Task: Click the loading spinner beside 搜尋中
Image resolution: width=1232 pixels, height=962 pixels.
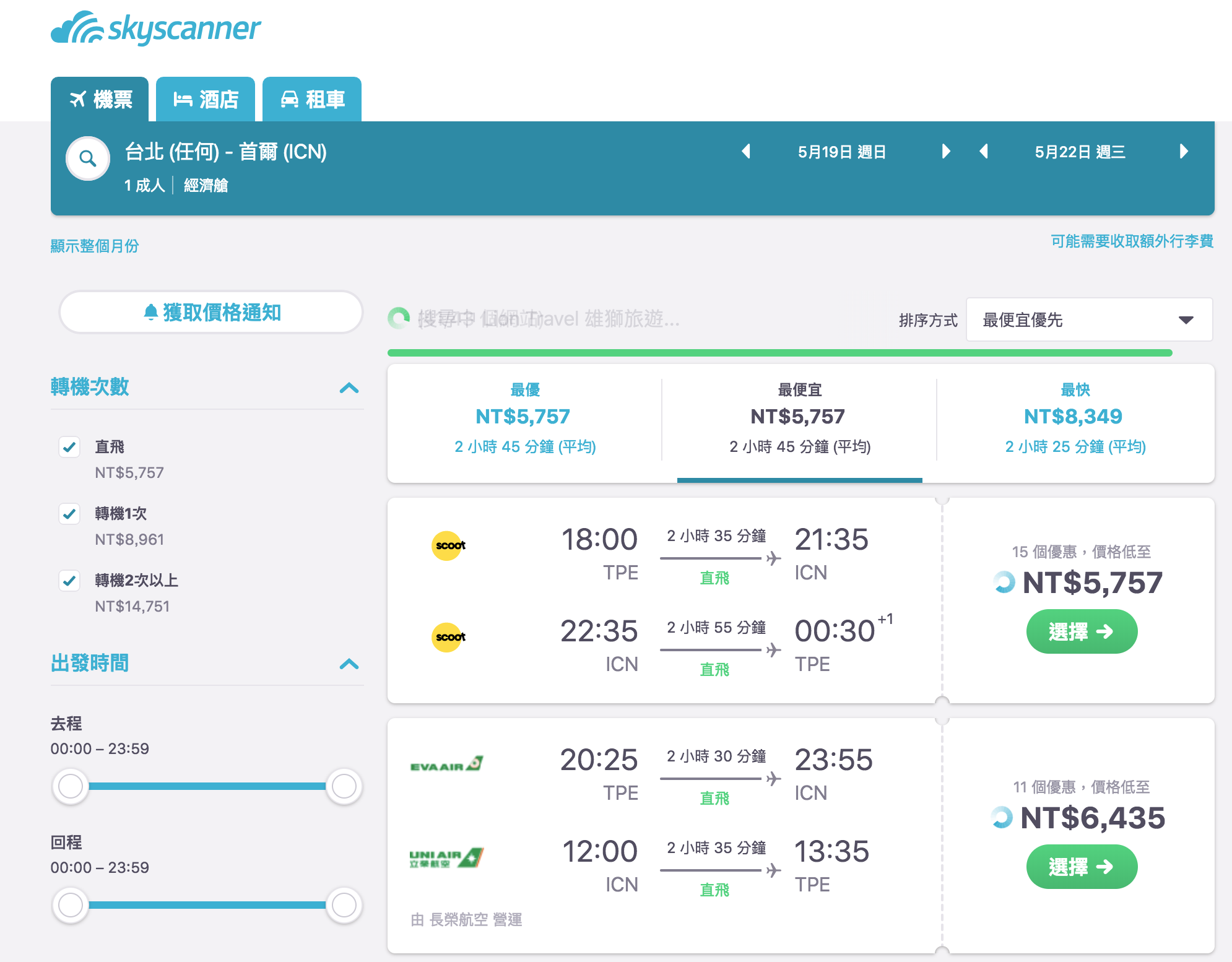Action: pyautogui.click(x=399, y=318)
